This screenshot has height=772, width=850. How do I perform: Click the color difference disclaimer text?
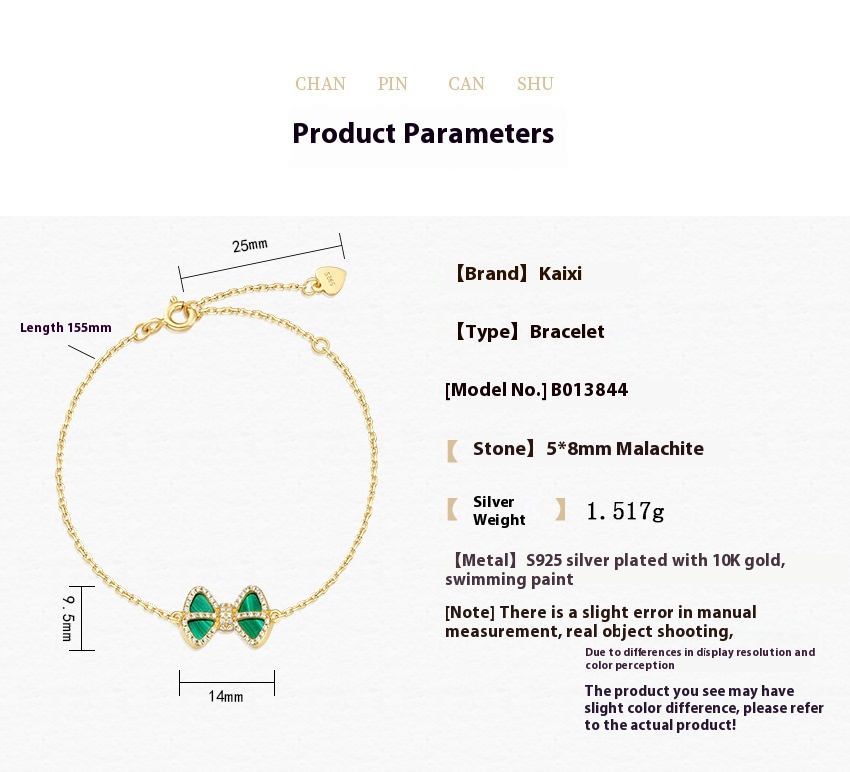click(x=704, y=707)
